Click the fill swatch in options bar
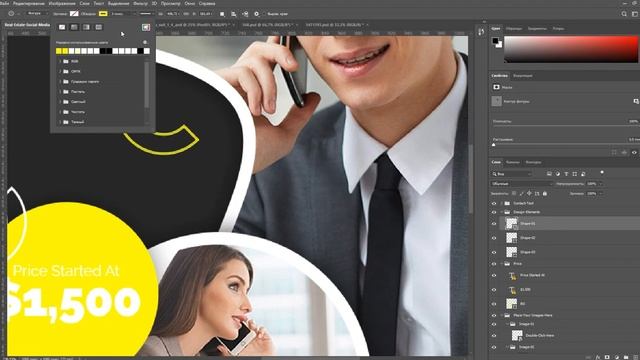The height and width of the screenshot is (360, 640). (x=74, y=13)
